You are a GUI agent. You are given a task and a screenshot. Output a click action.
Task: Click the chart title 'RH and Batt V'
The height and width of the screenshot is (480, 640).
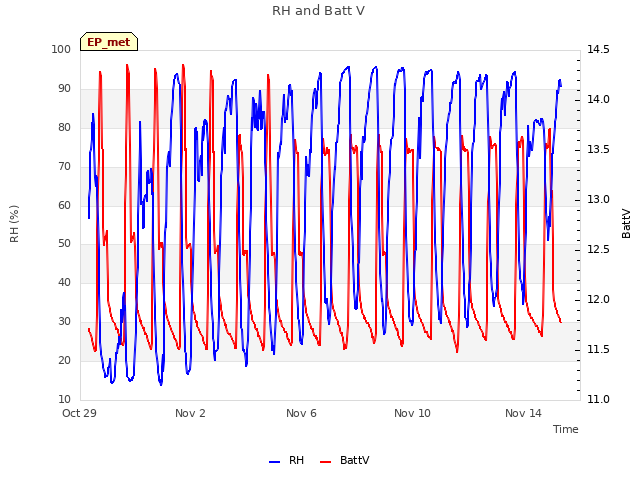tap(318, 11)
